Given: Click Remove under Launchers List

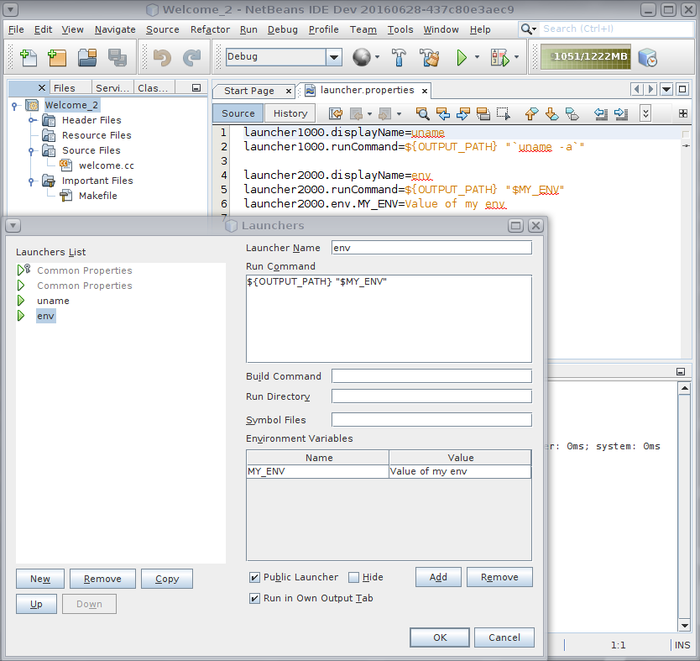Looking at the screenshot, I should pos(103,579).
